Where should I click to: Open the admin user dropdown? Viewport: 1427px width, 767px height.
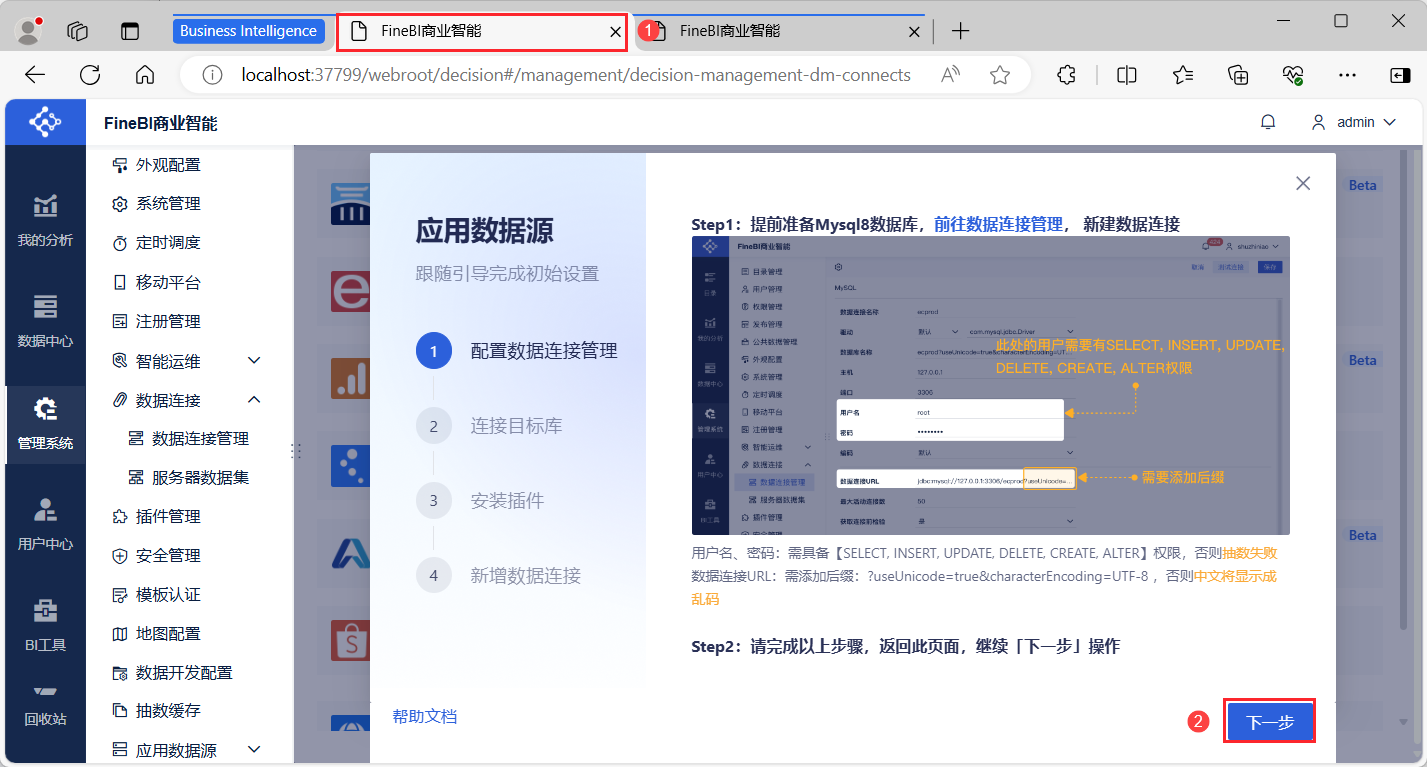click(x=1353, y=122)
